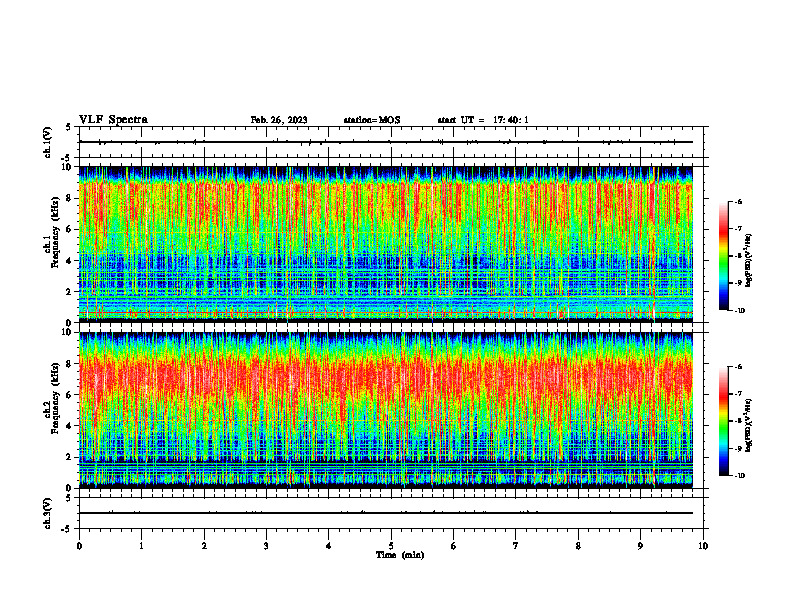This screenshot has width=792, height=612.
Task: Click the time axis tick label "5"
Action: (391, 546)
